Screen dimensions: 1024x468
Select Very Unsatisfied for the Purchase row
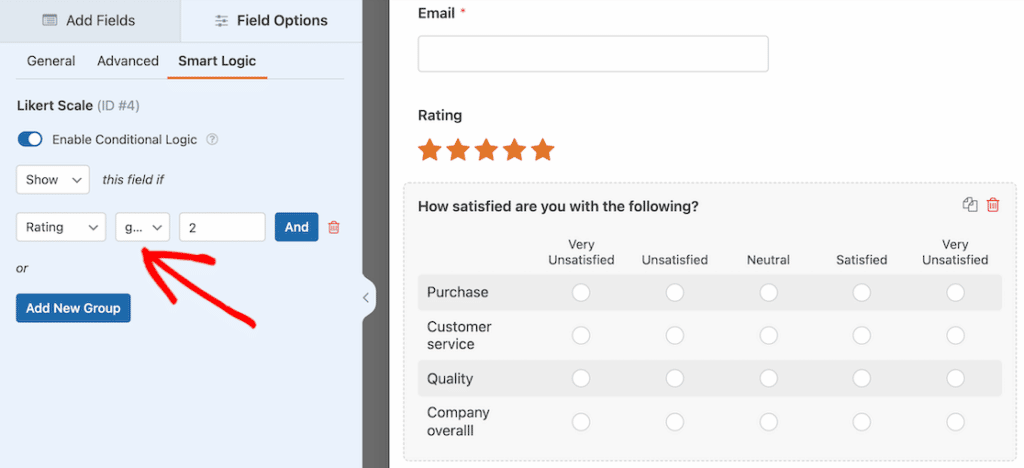[581, 292]
